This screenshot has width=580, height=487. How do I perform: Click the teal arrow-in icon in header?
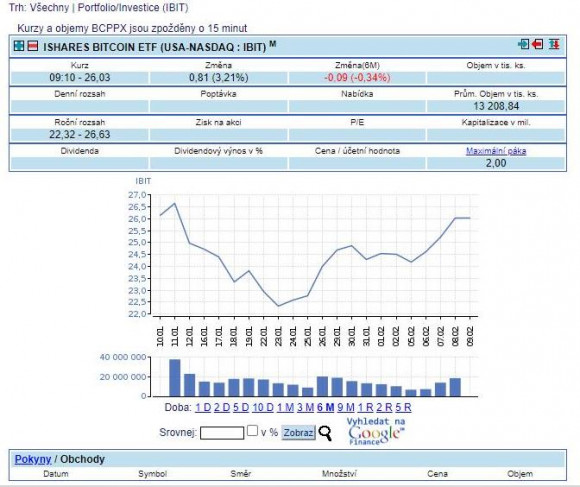click(x=523, y=44)
